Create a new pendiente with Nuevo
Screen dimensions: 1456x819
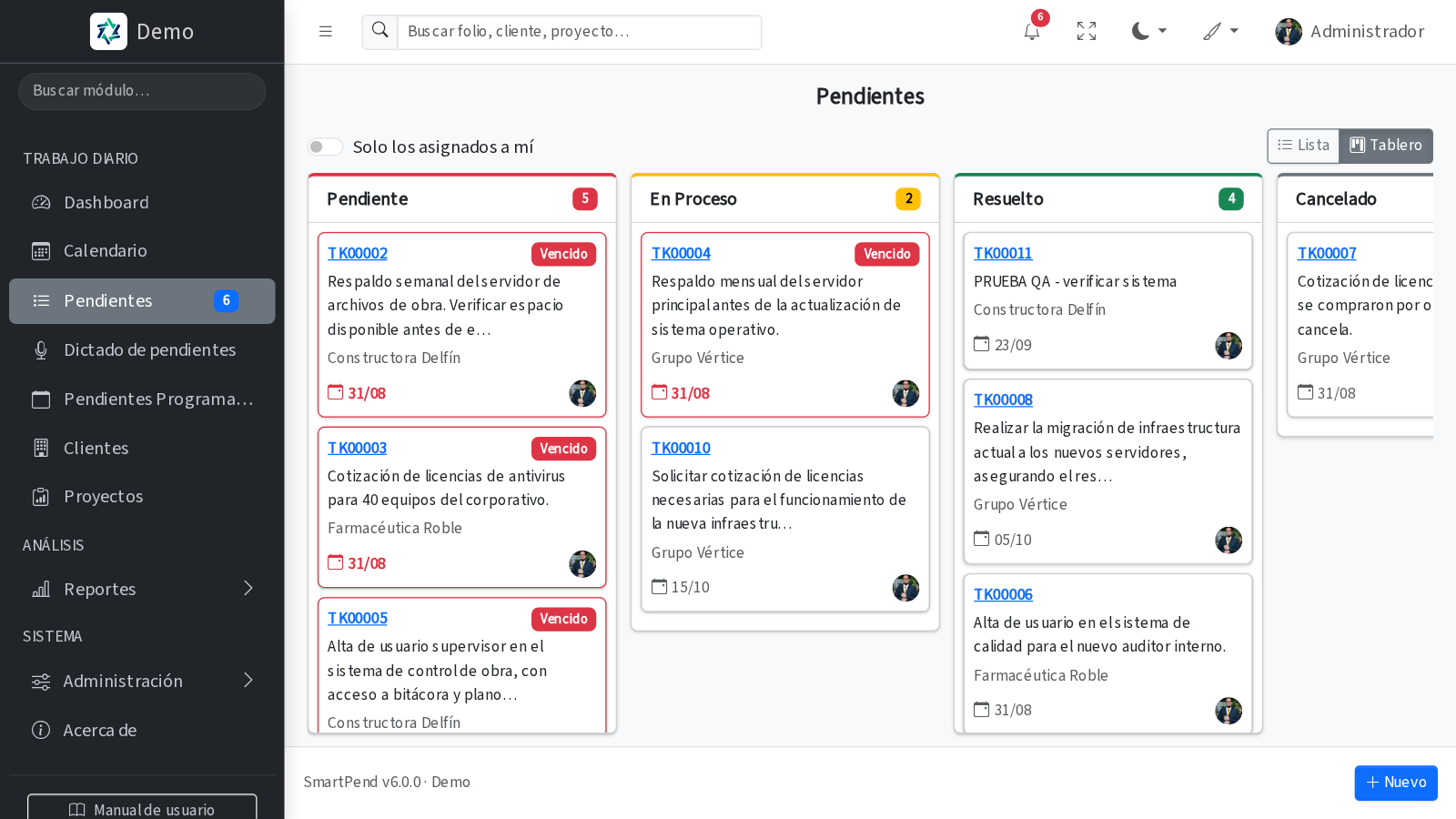coord(1396,783)
